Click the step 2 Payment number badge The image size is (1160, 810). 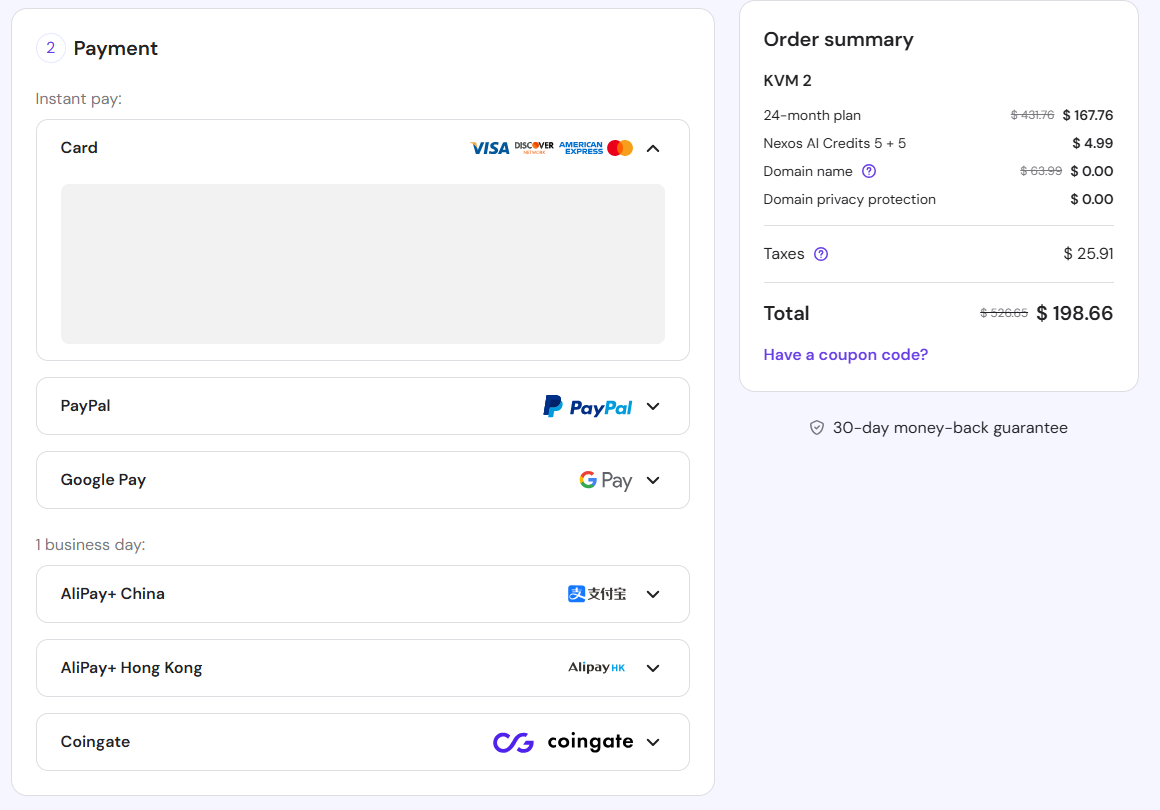50,48
